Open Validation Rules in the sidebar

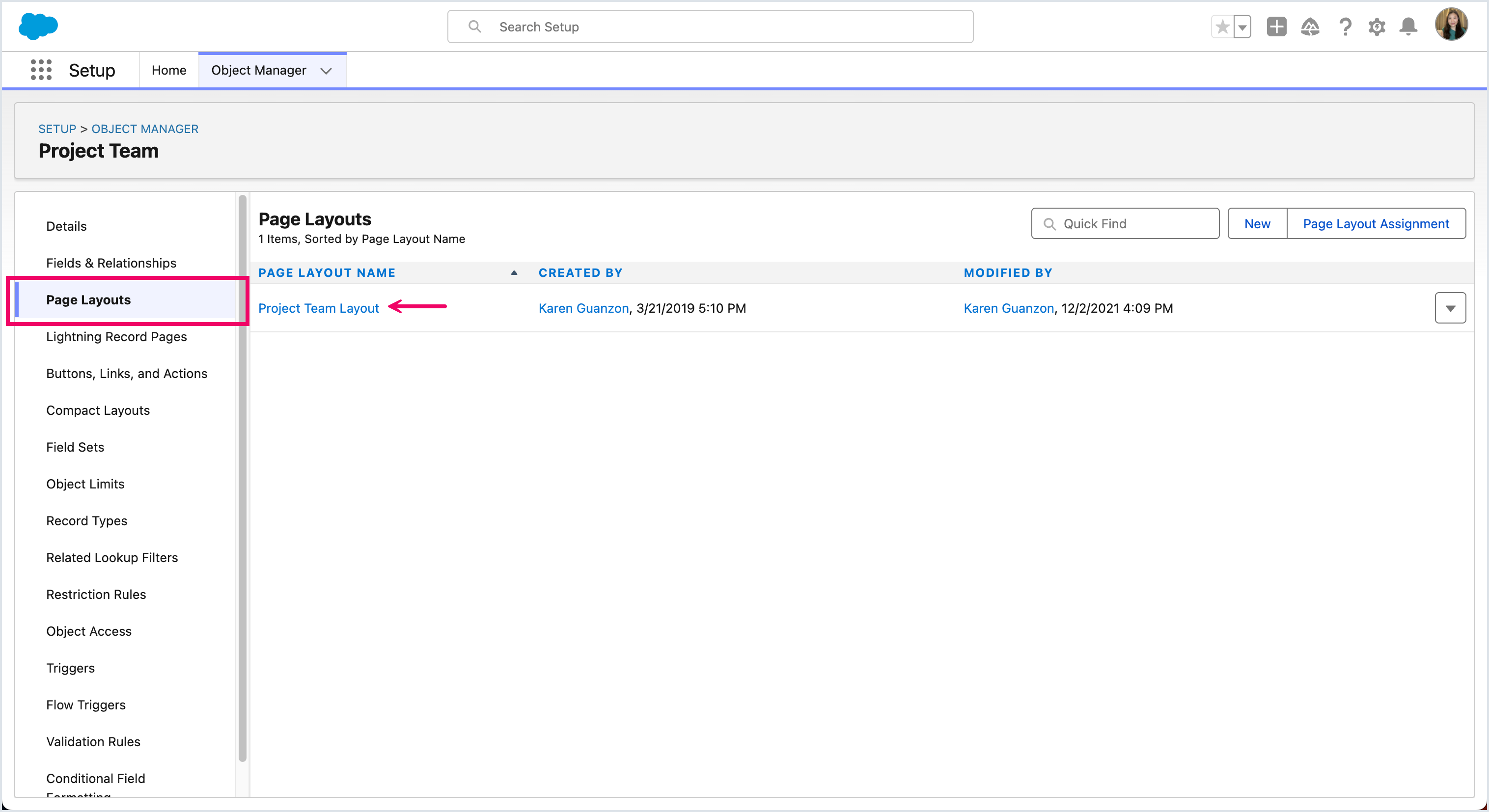(93, 742)
